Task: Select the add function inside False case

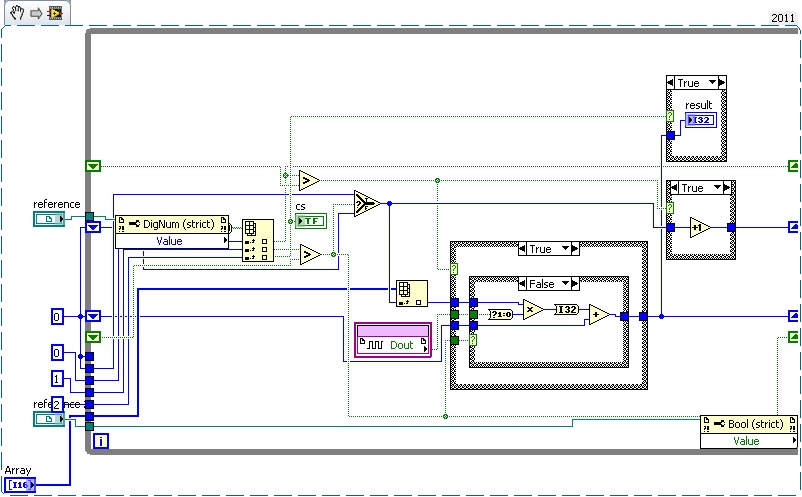Action: click(599, 316)
